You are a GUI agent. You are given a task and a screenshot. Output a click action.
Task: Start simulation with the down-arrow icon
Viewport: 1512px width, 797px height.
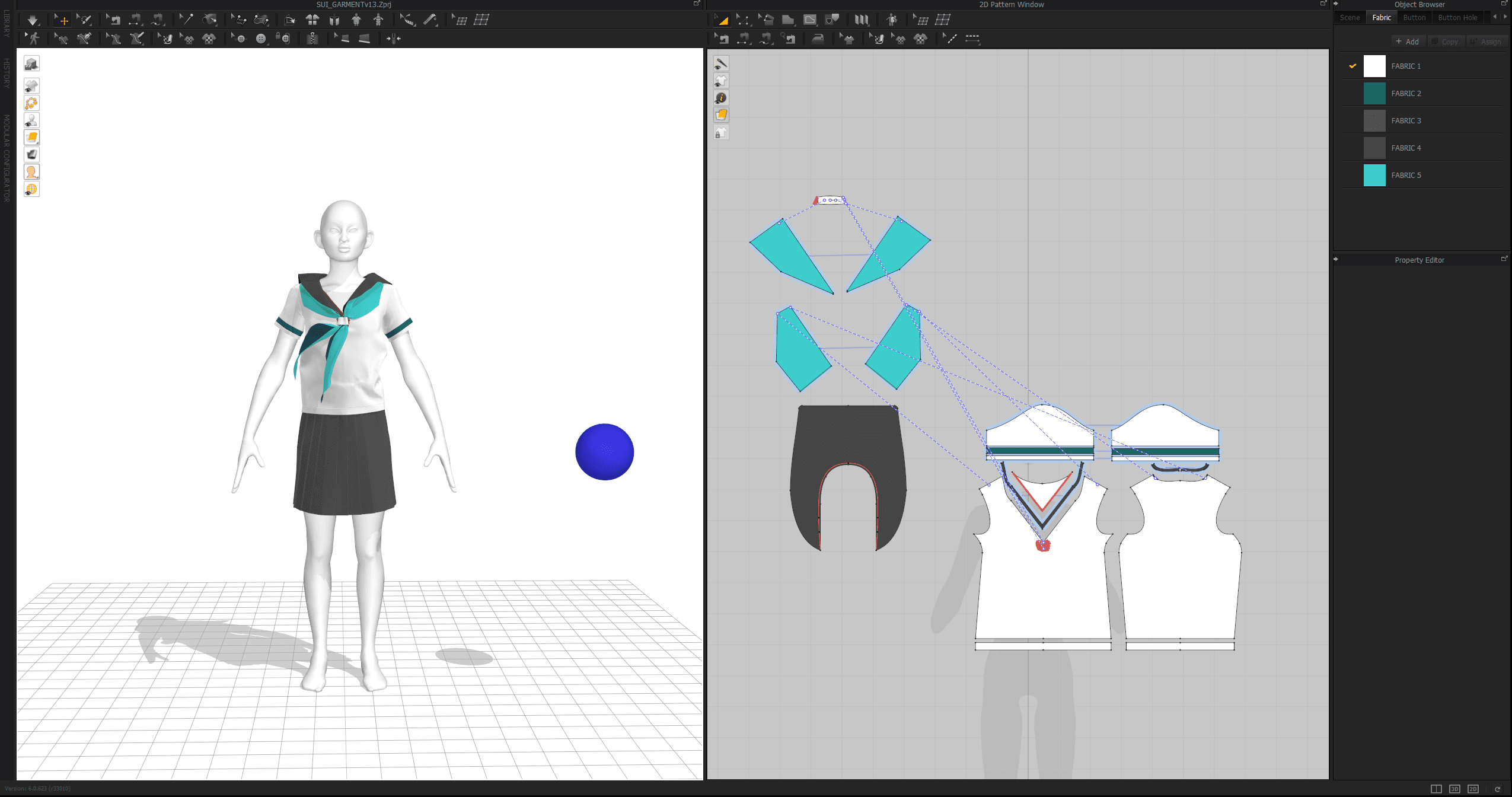coord(33,20)
